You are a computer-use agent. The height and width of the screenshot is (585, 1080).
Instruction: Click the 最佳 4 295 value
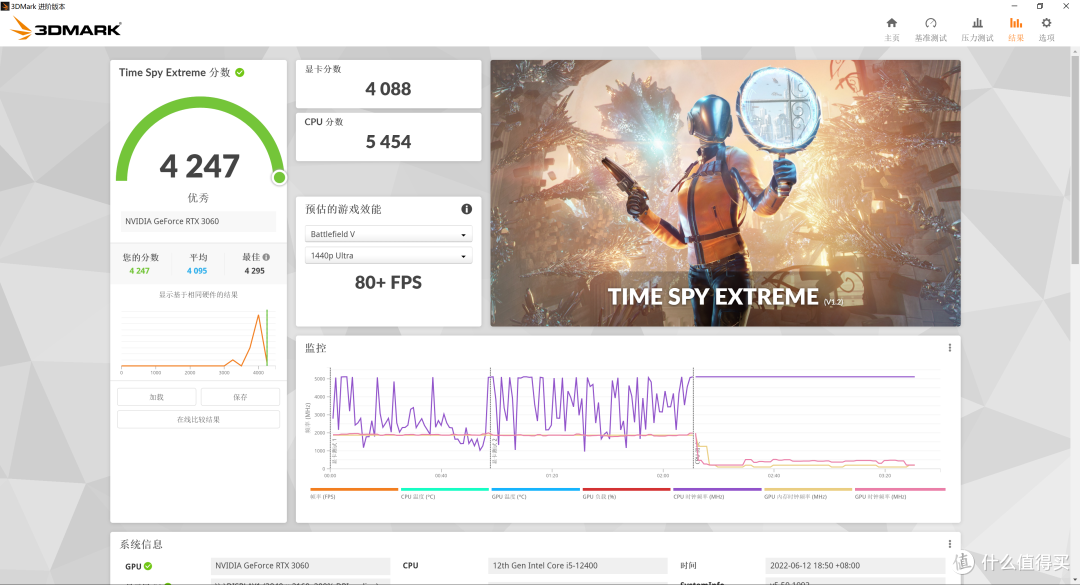(x=254, y=271)
